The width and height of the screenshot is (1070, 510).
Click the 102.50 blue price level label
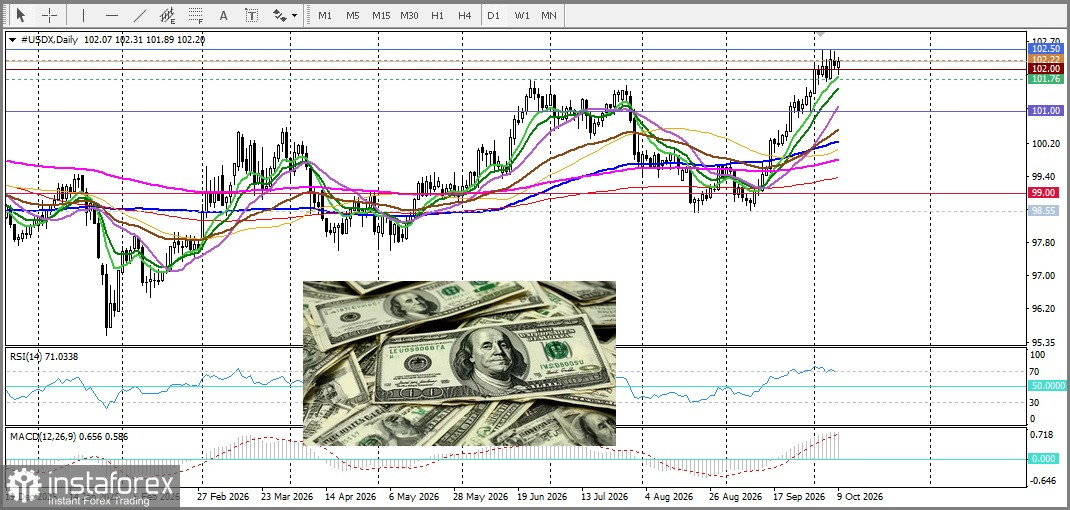(x=1045, y=49)
